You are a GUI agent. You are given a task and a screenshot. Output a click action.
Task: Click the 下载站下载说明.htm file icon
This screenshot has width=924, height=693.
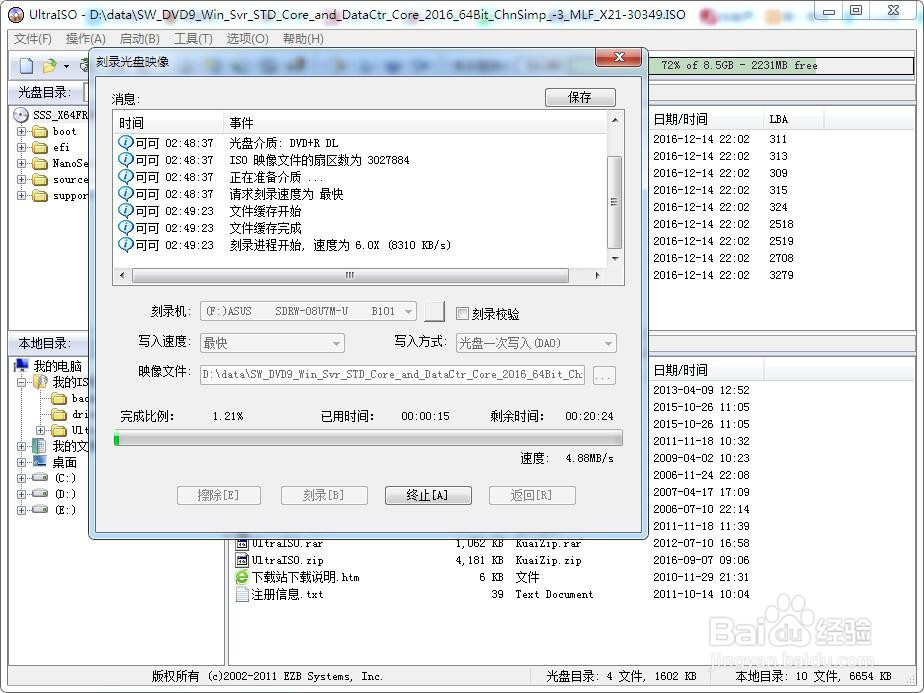(242, 577)
